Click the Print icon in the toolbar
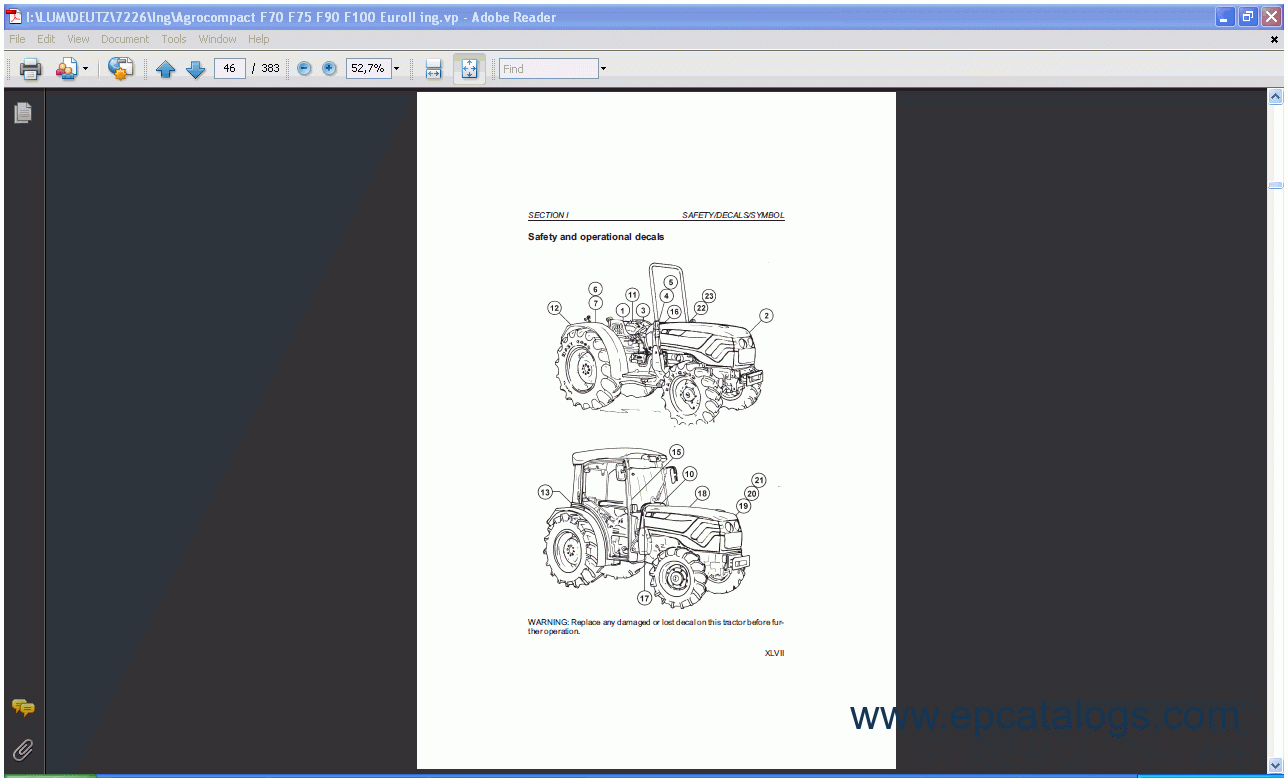The height and width of the screenshot is (778, 1288). [x=30, y=69]
